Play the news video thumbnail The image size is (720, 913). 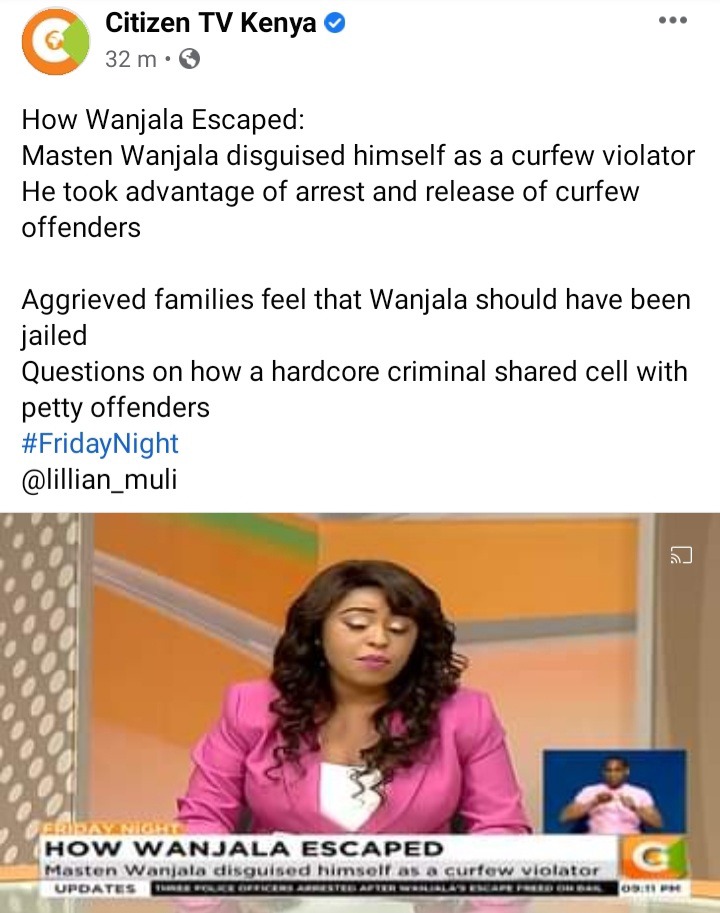(360, 713)
